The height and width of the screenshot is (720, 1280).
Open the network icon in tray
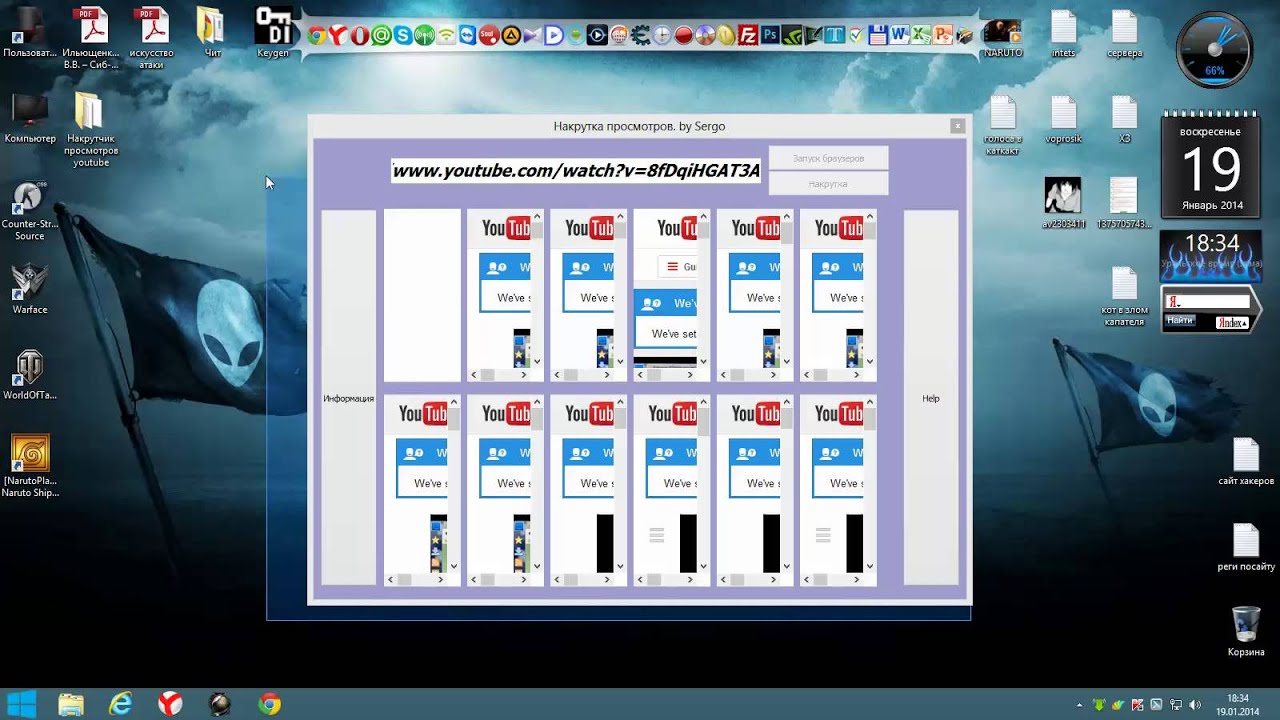(1176, 705)
